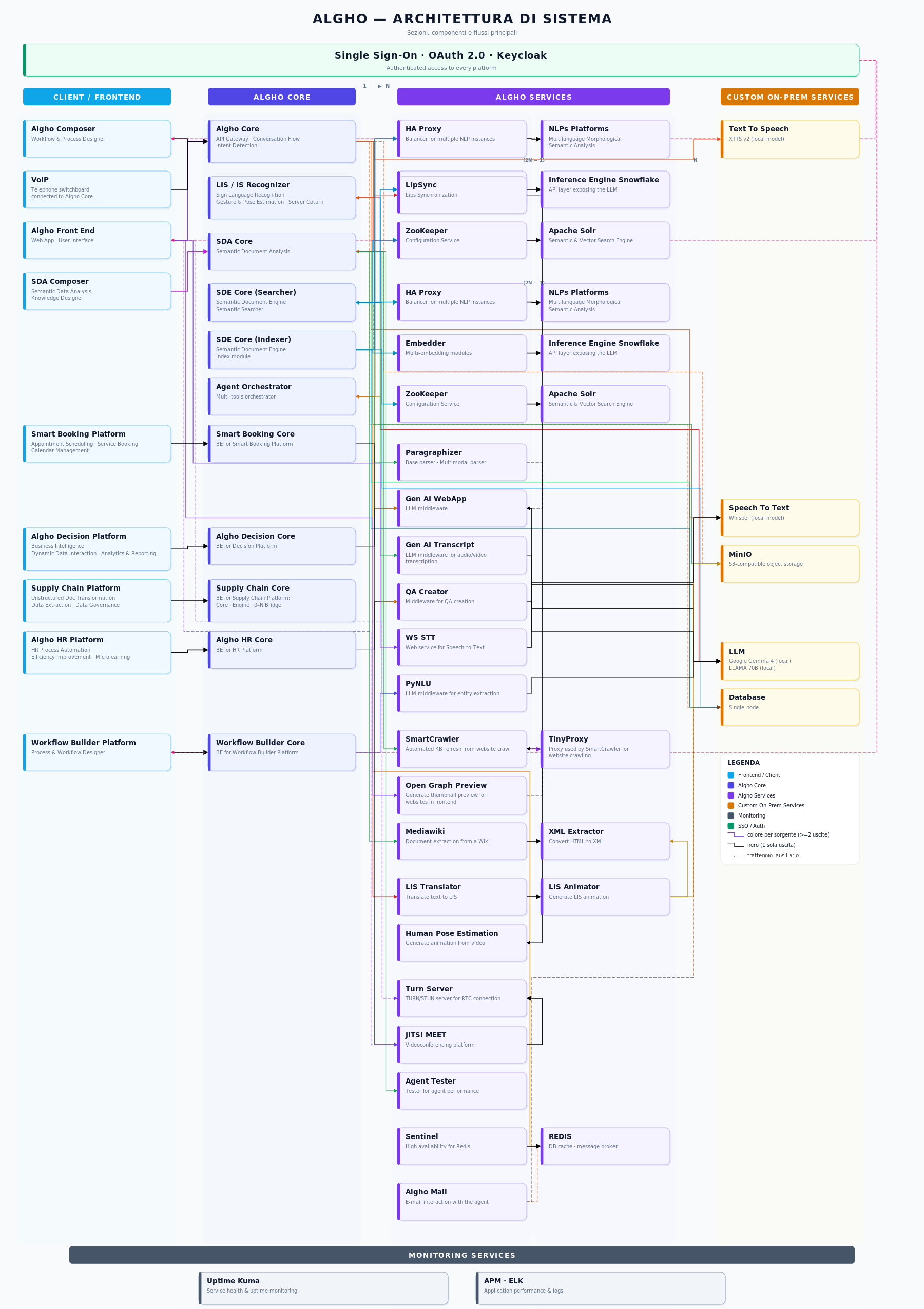The image size is (924, 1309).
Task: Select the Text To Speech card
Action: [790, 139]
